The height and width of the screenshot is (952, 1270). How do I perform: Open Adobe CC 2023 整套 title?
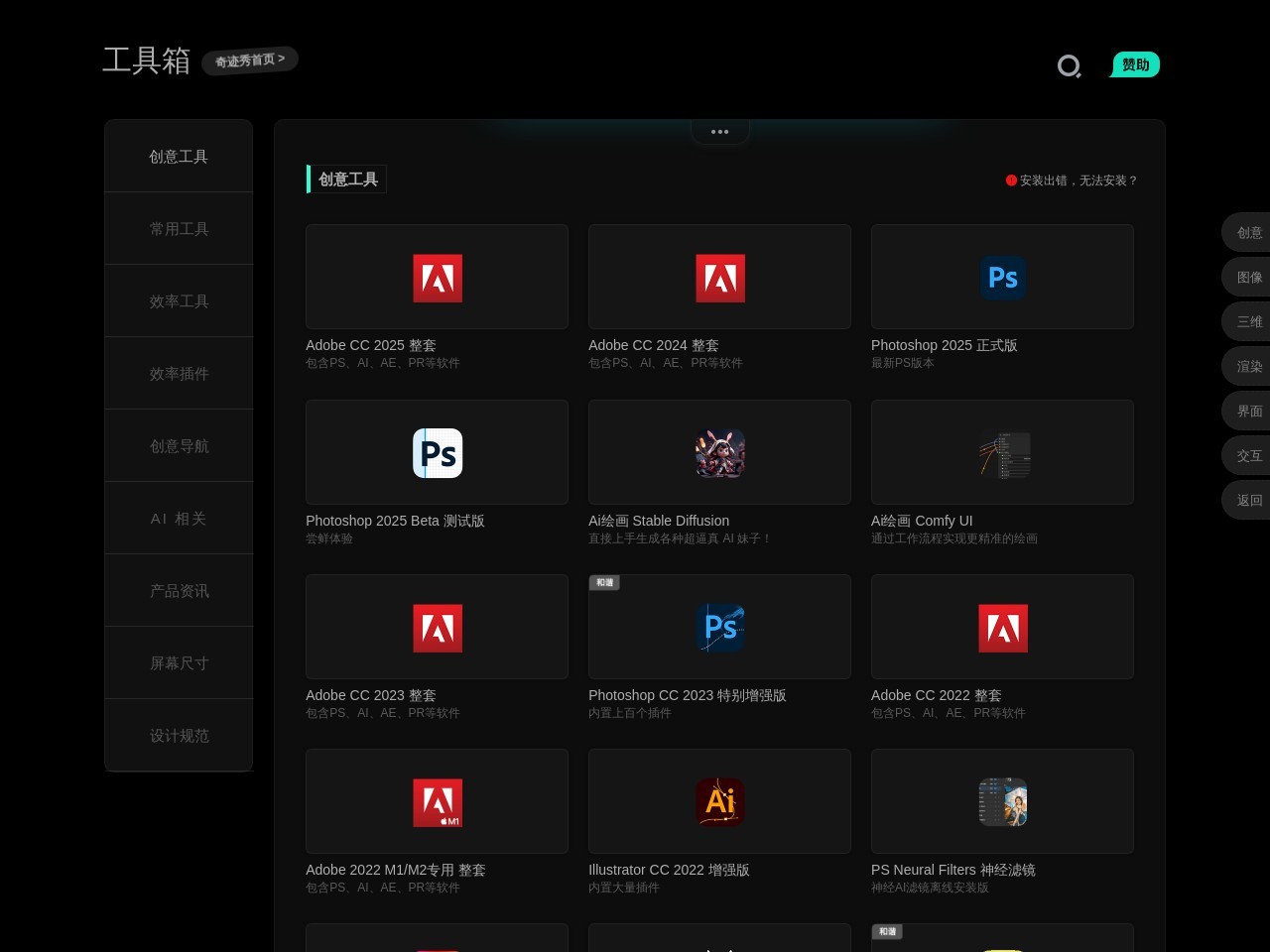[371, 695]
